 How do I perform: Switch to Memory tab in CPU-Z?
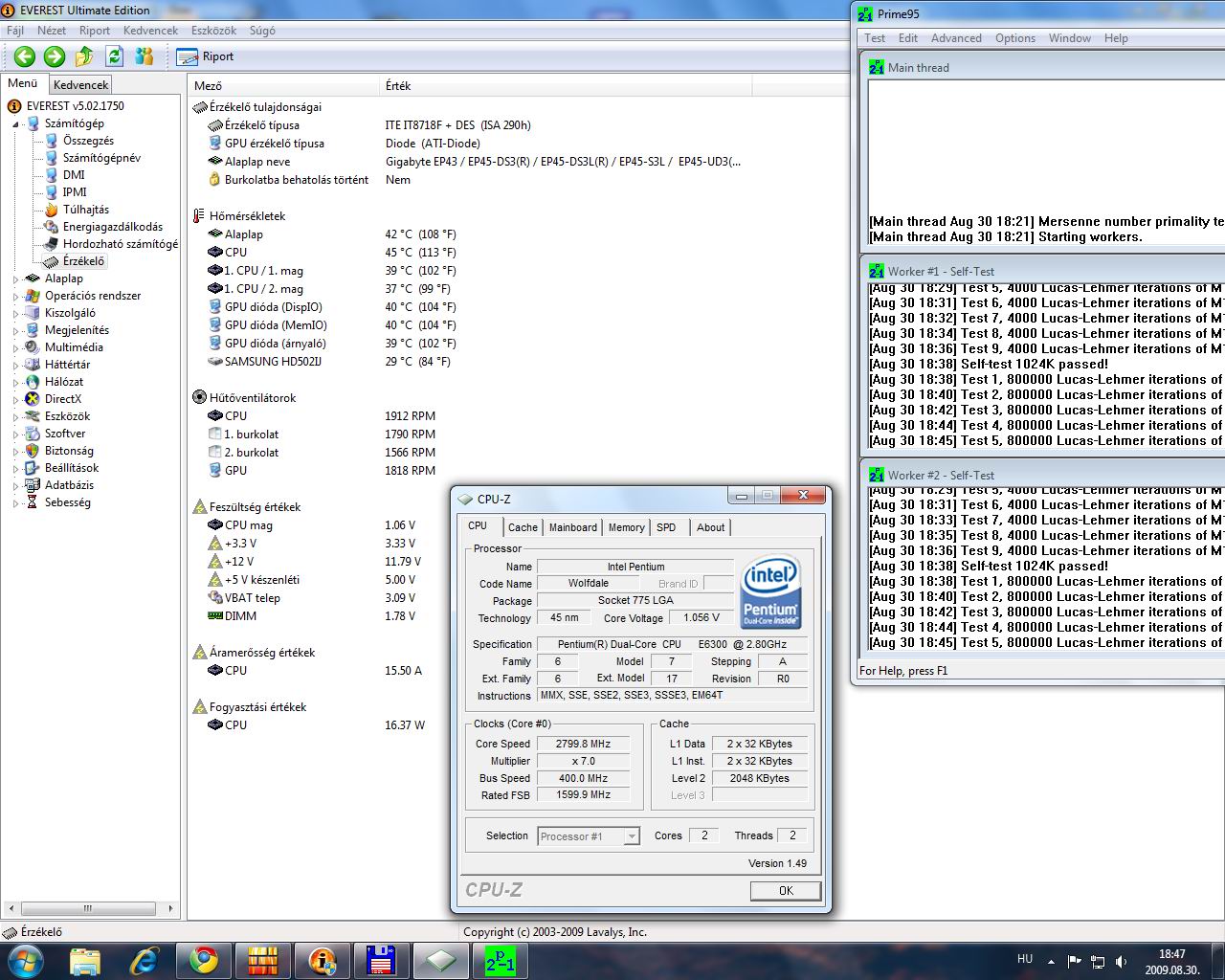coord(626,527)
